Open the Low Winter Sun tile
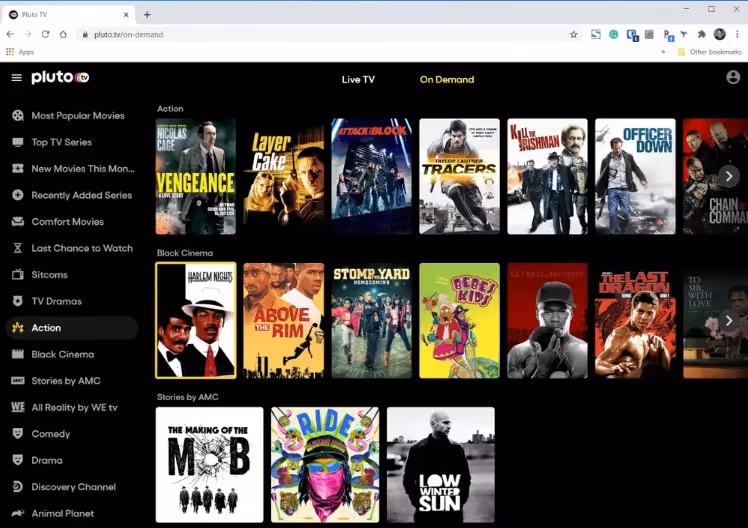The width and height of the screenshot is (748, 528). coord(441,465)
